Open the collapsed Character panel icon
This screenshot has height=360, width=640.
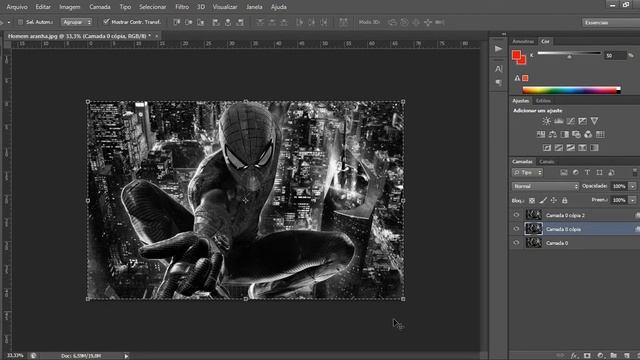tap(498, 69)
